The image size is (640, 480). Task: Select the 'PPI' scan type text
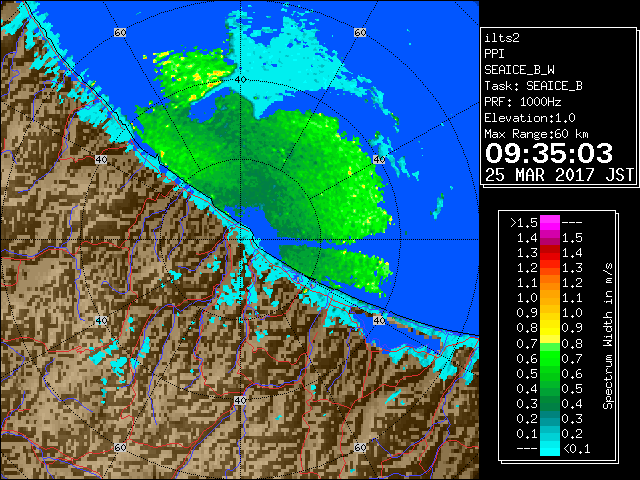(494, 54)
